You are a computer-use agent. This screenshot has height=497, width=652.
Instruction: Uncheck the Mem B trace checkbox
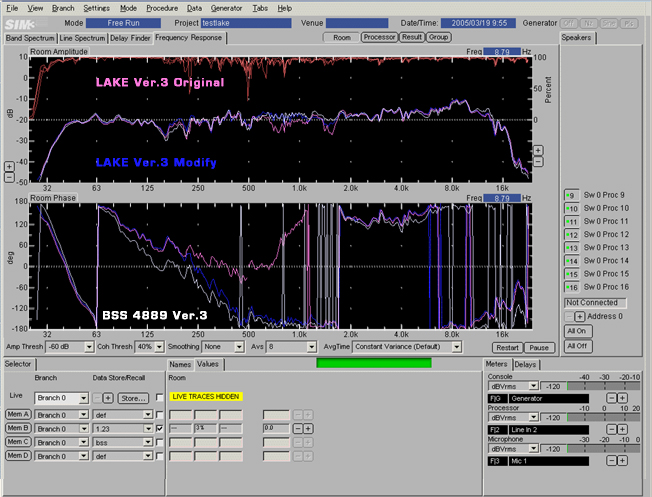coord(159,428)
